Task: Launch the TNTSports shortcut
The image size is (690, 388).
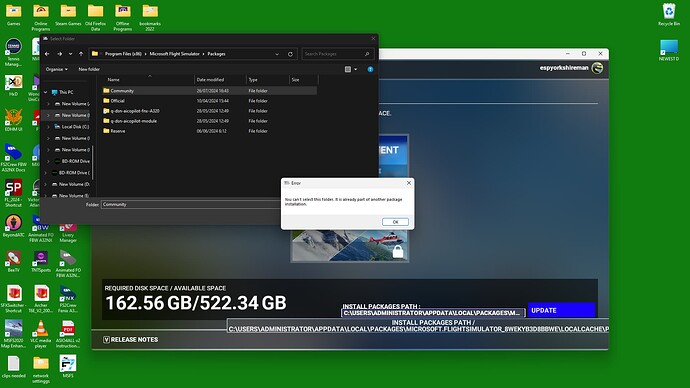Action: point(41,260)
